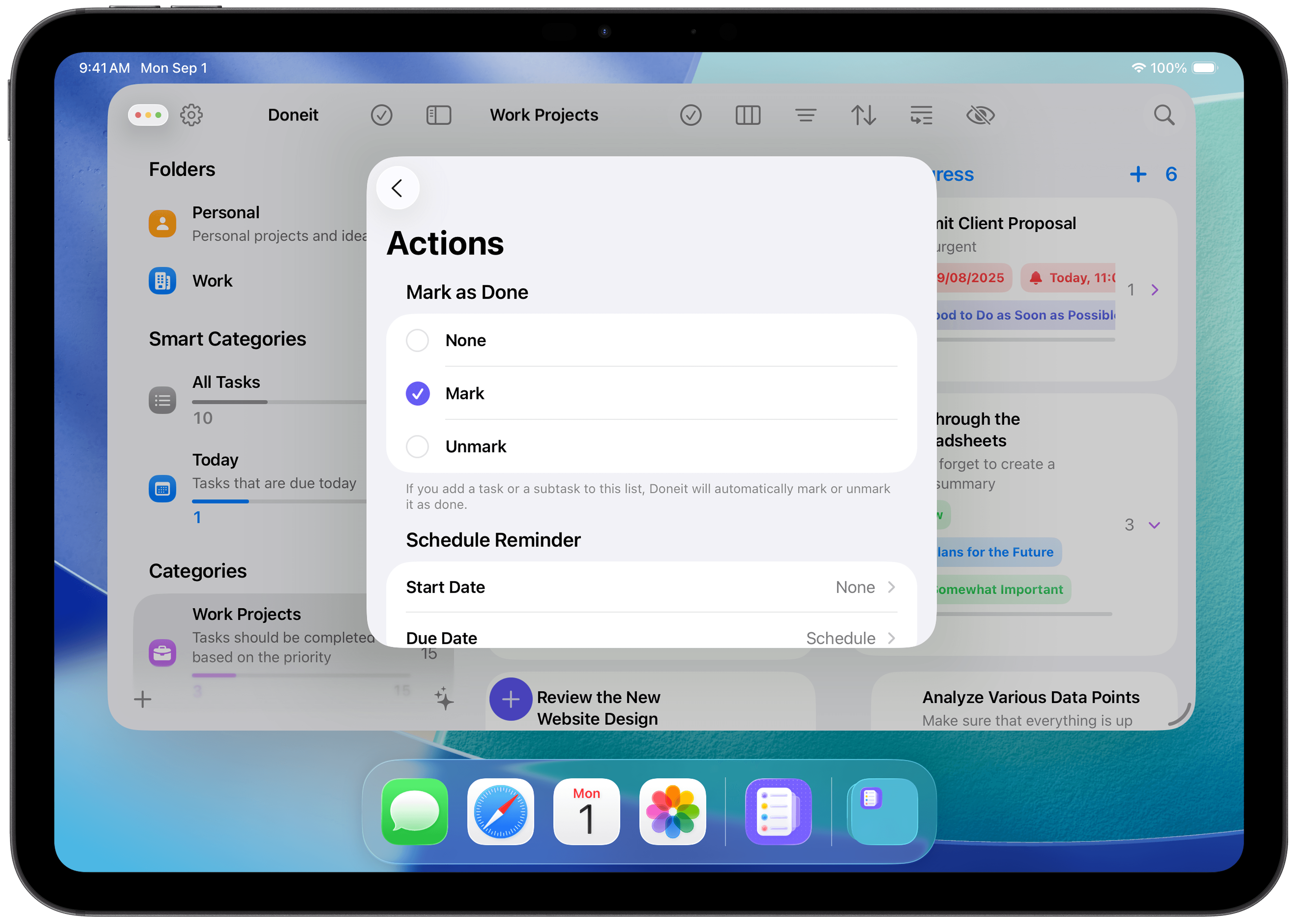Toggle the sidebar panel icon

438,114
